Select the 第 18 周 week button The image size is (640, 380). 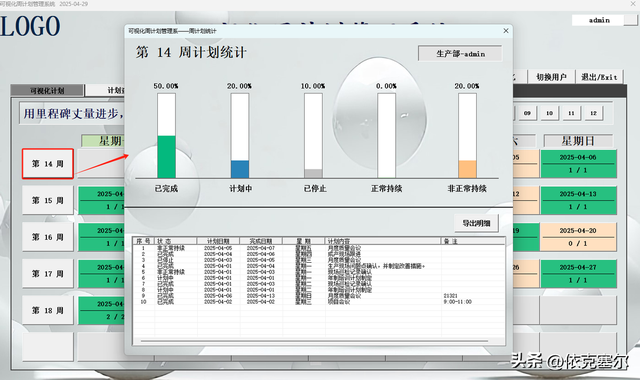[48, 311]
